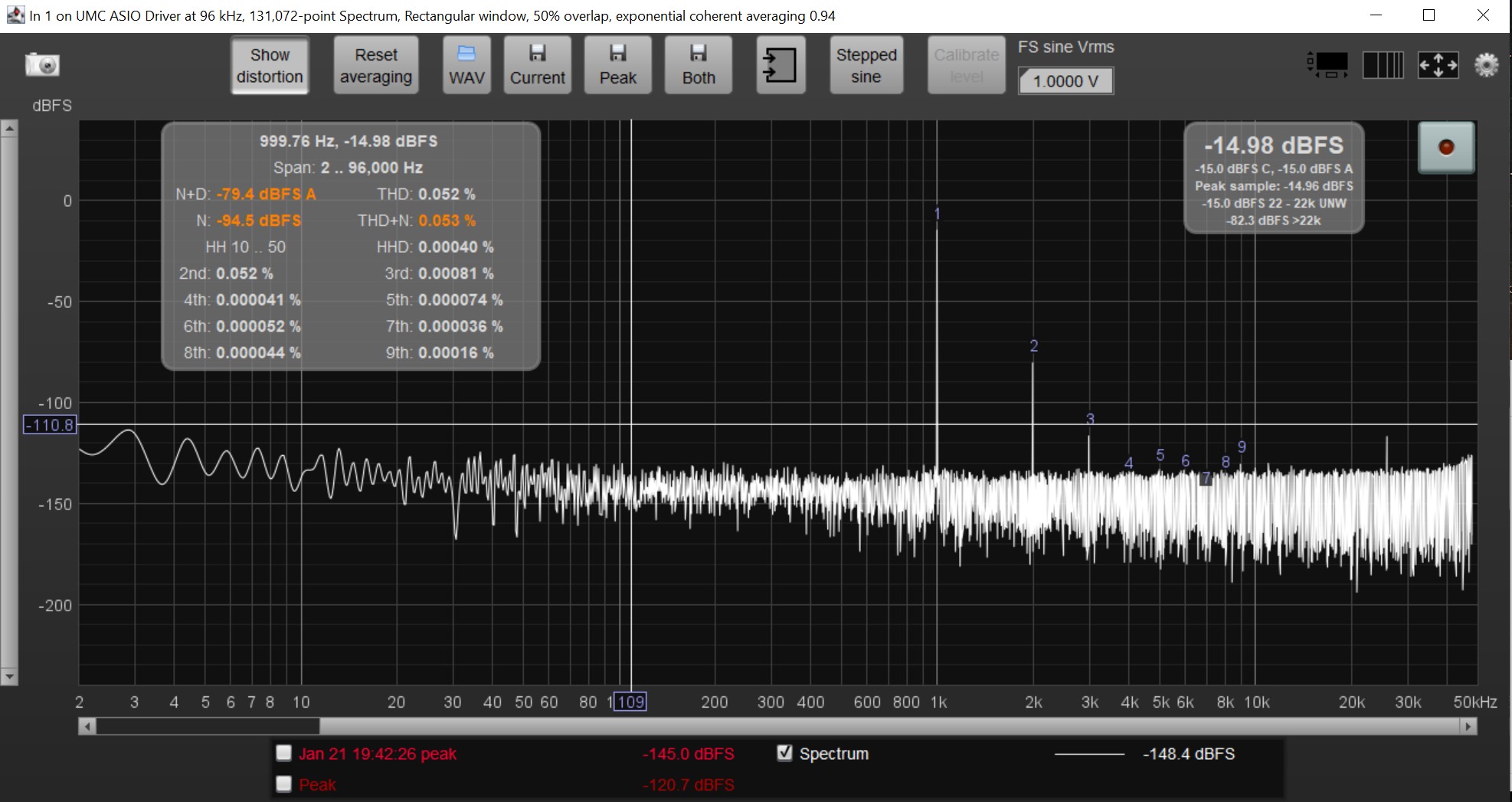The height and width of the screenshot is (802, 1512).
Task: Uncheck the Spectrum trace checkbox
Action: tap(784, 754)
